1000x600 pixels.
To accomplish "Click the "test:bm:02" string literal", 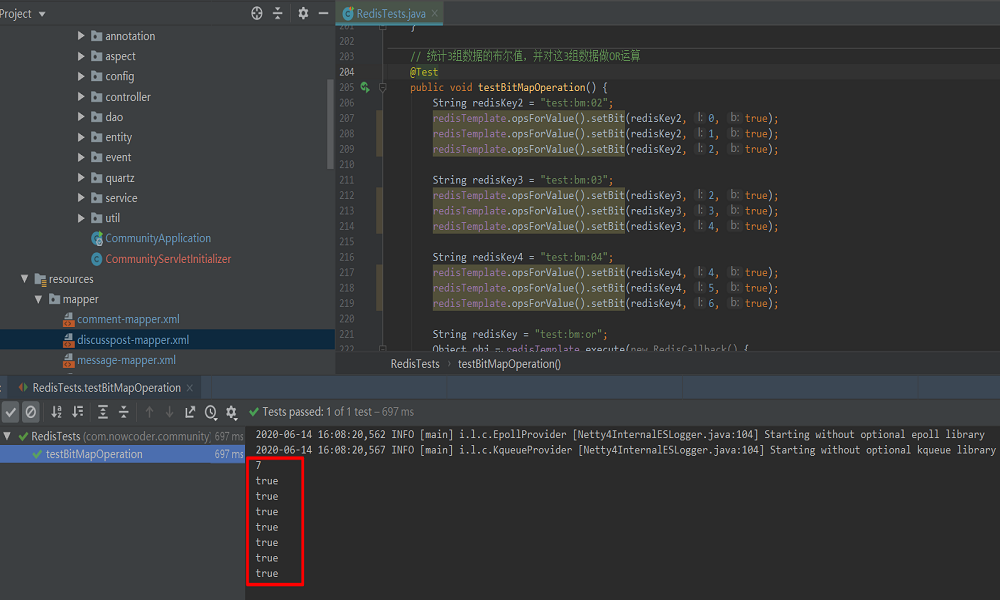I will pyautogui.click(x=573, y=103).
